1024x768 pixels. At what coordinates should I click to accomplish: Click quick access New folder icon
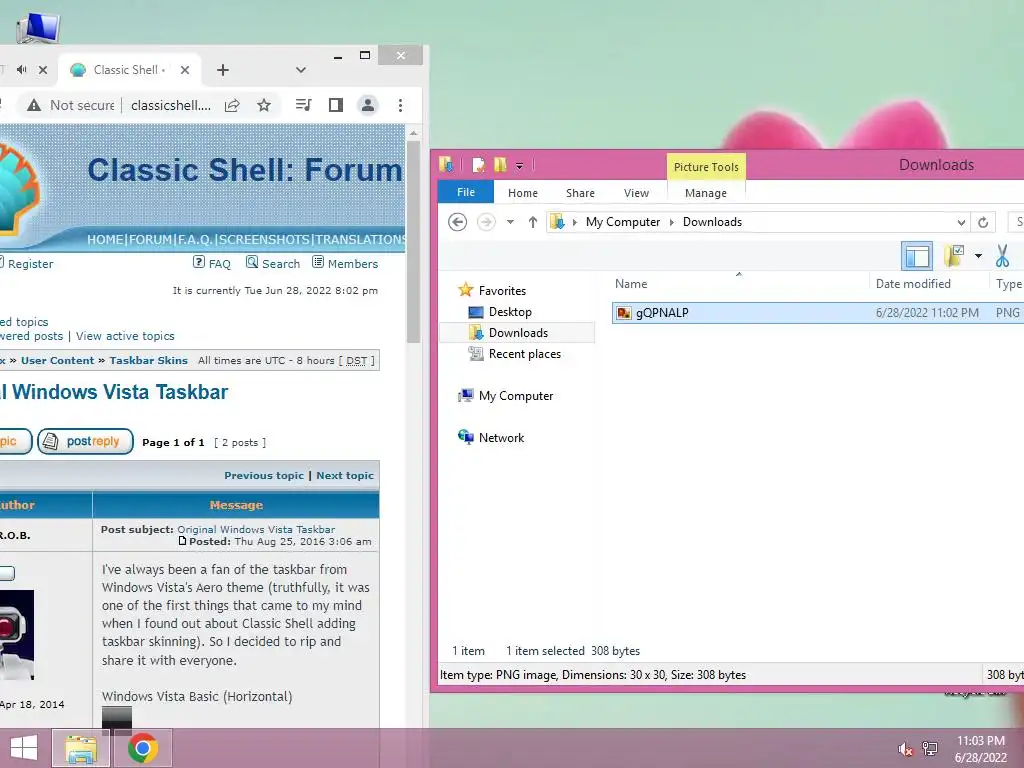(500, 166)
